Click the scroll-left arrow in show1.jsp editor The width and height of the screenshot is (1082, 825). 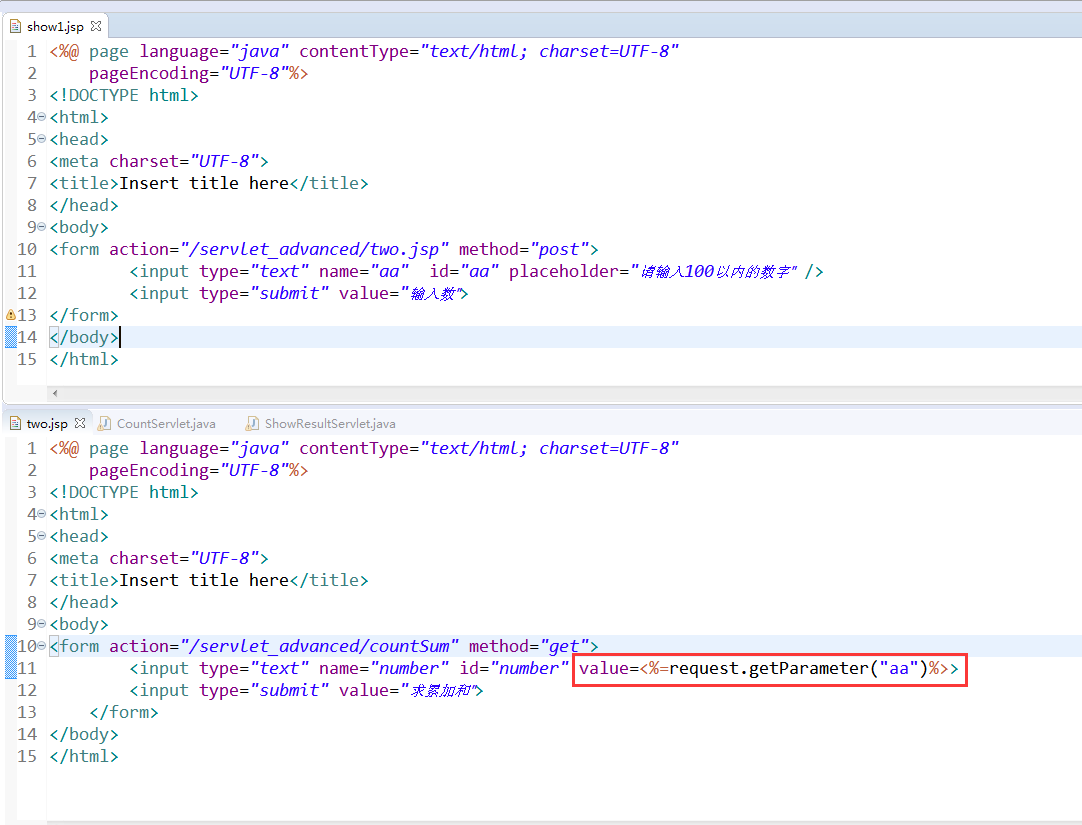[x=55, y=393]
